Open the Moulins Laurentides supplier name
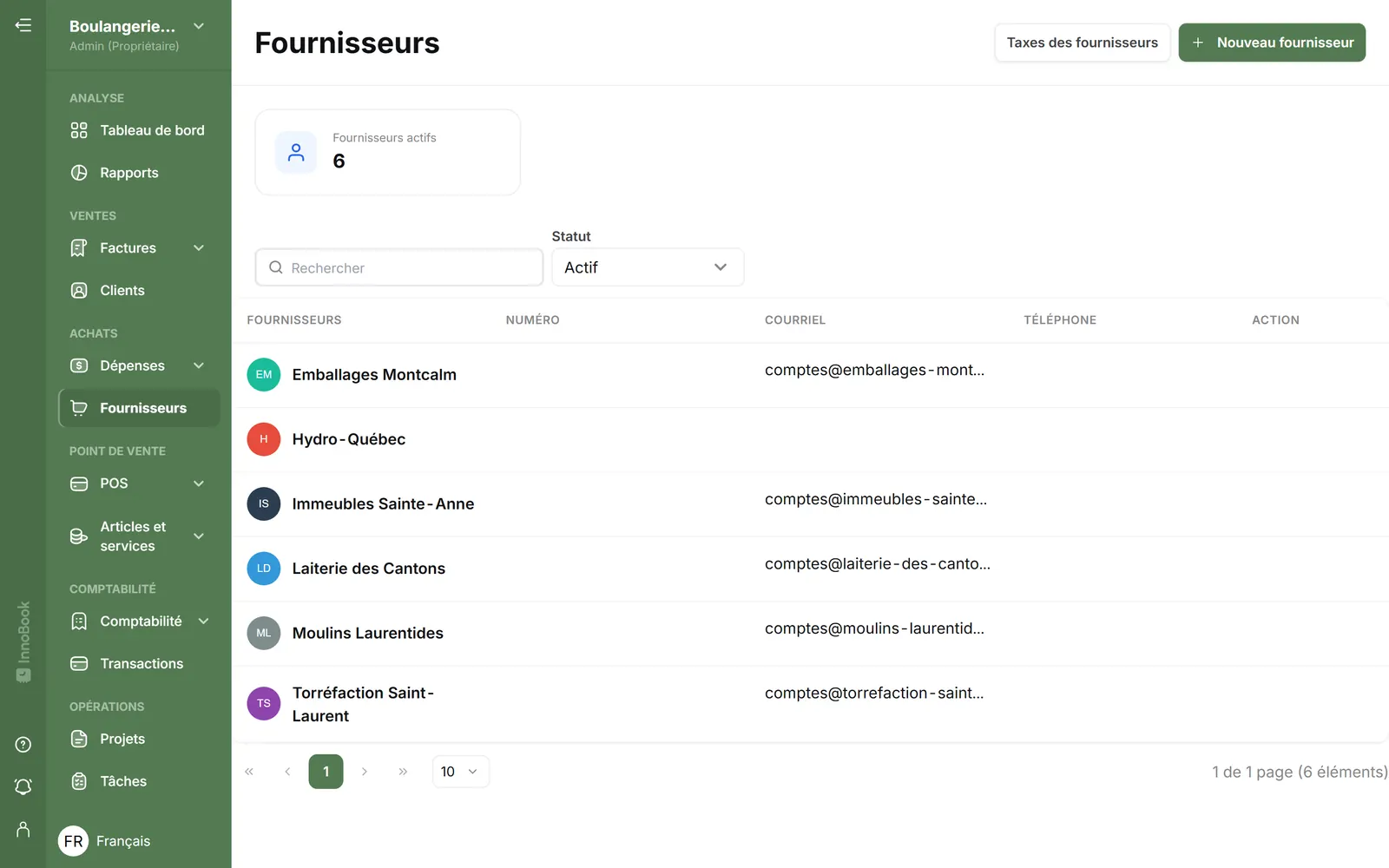This screenshot has height=868, width=1389. point(368,634)
